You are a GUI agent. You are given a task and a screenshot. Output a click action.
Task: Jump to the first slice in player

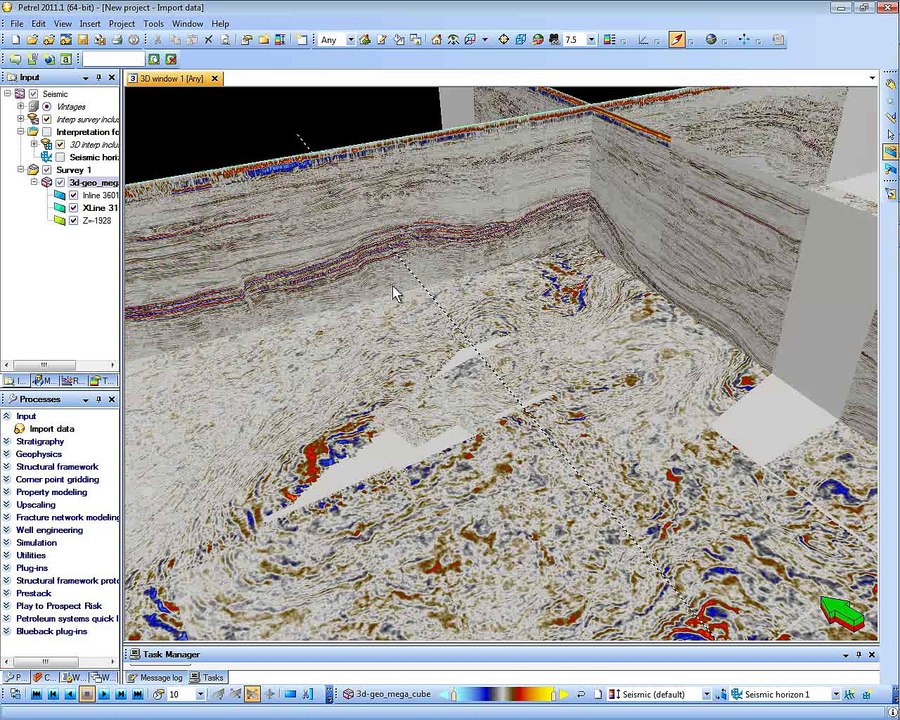[36, 694]
